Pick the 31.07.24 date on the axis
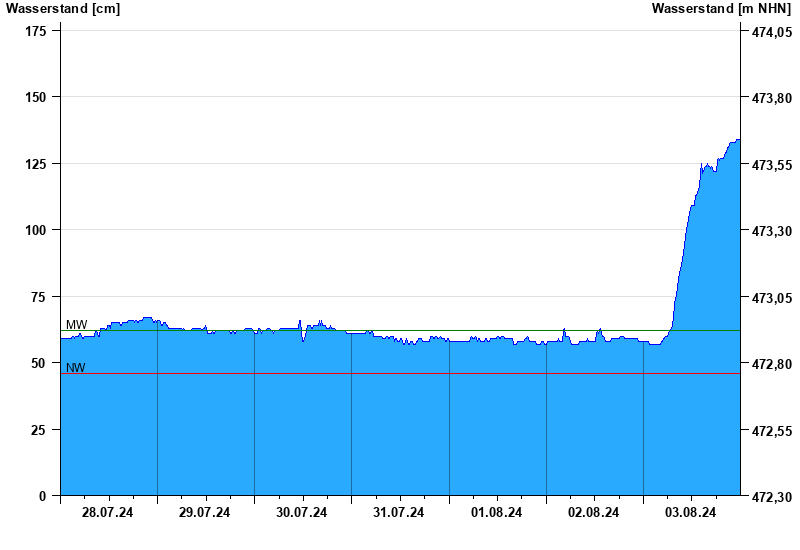The image size is (800, 550). pos(399,513)
